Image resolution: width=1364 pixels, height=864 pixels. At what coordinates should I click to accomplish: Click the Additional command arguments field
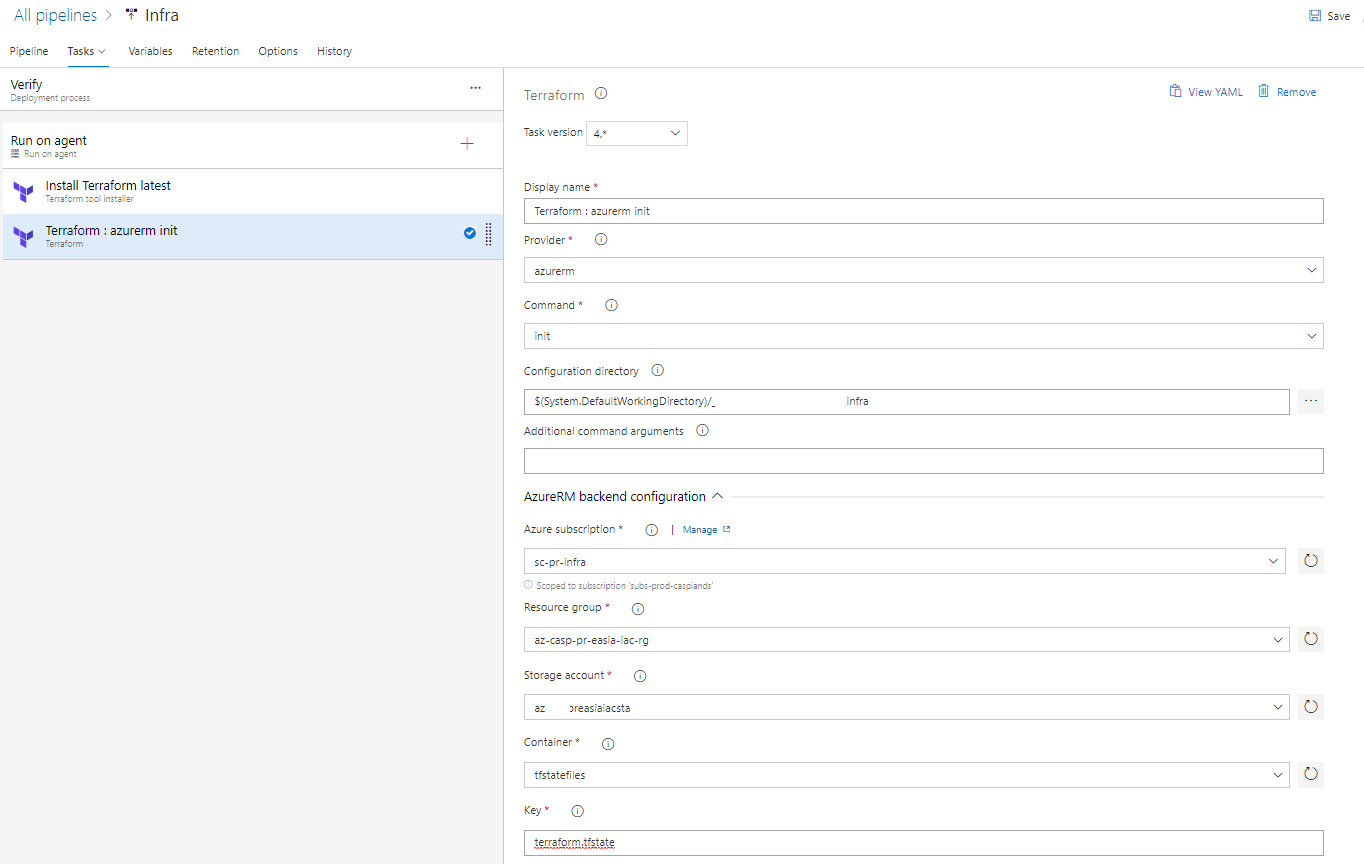coord(924,460)
